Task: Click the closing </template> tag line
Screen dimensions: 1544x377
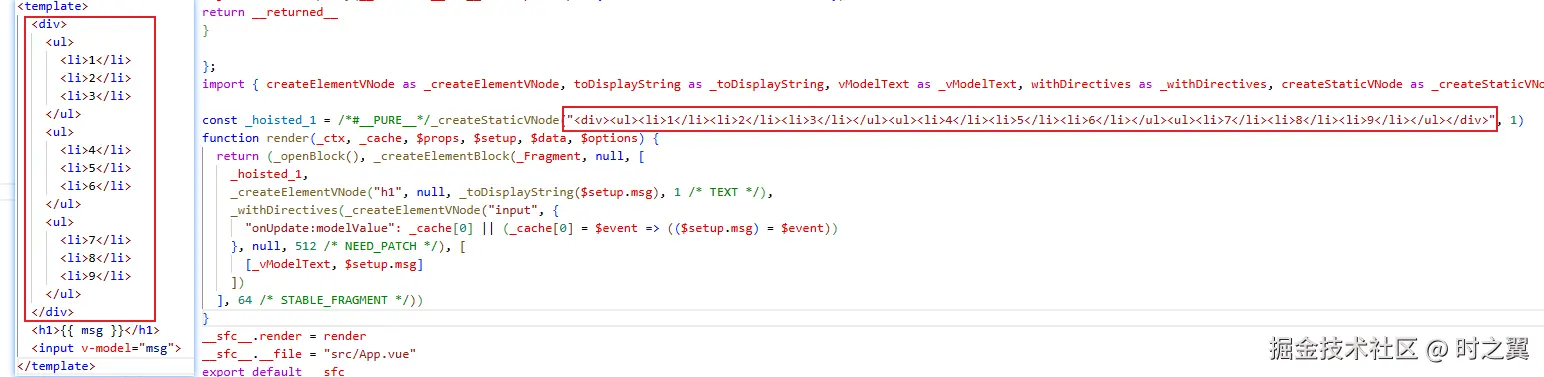Action: [x=56, y=366]
